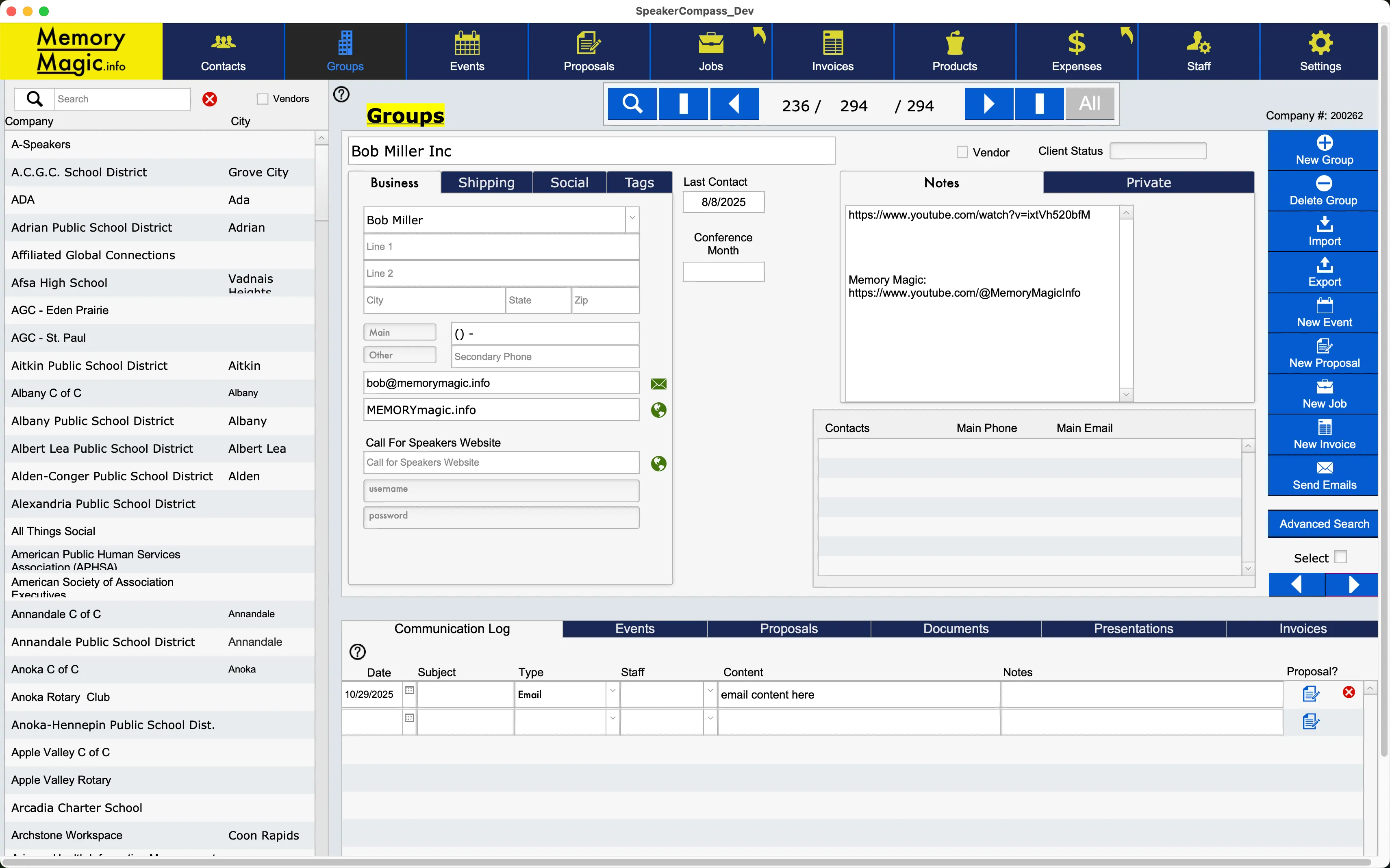1390x868 pixels.
Task: Open the Email type dropdown in log
Action: (x=612, y=691)
